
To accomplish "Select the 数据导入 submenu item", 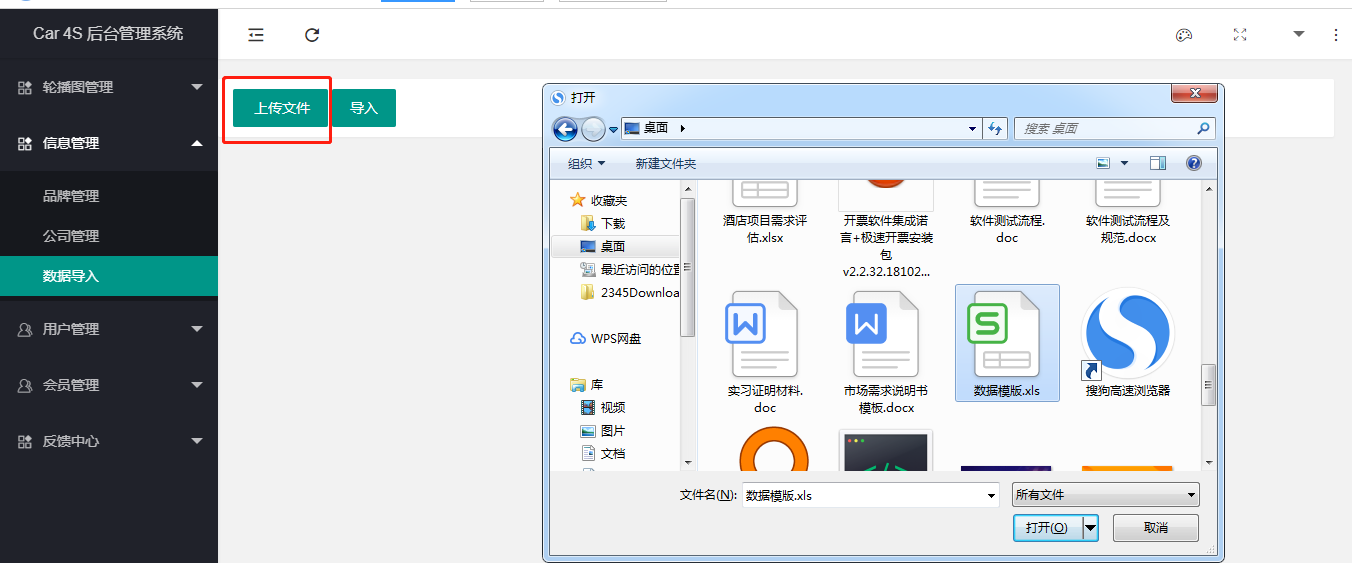I will [x=109, y=276].
